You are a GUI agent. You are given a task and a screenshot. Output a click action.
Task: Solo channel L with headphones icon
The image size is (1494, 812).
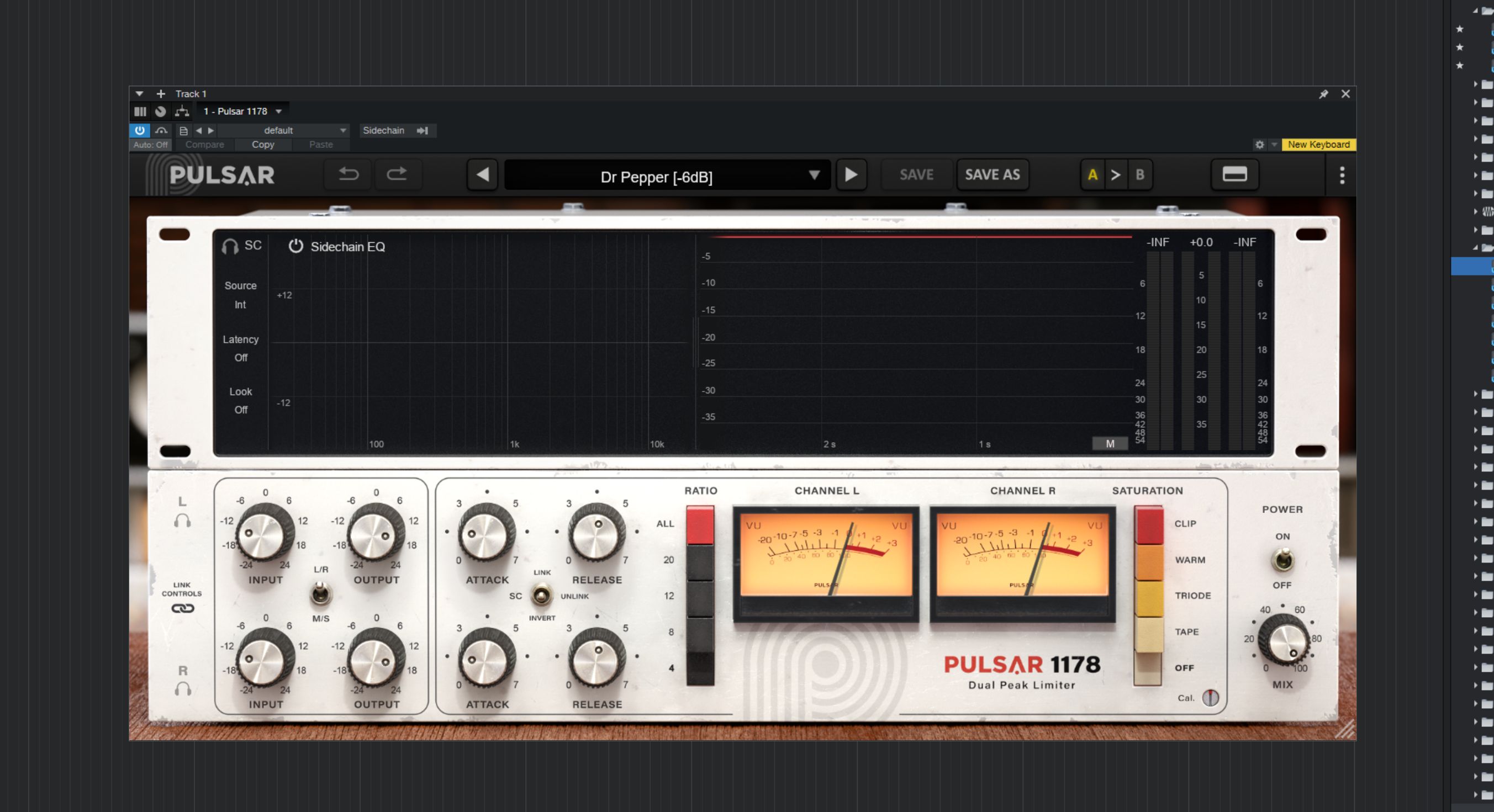pos(182,521)
